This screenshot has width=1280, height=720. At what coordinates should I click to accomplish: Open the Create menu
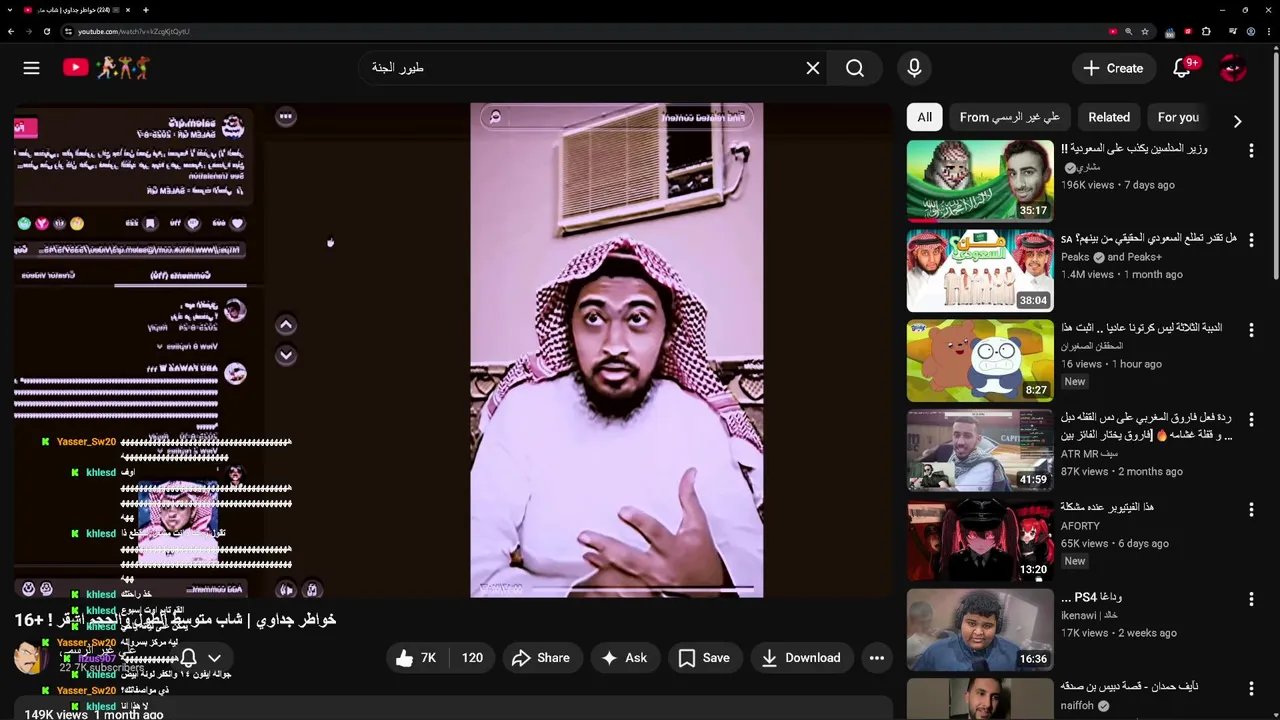pos(1113,68)
